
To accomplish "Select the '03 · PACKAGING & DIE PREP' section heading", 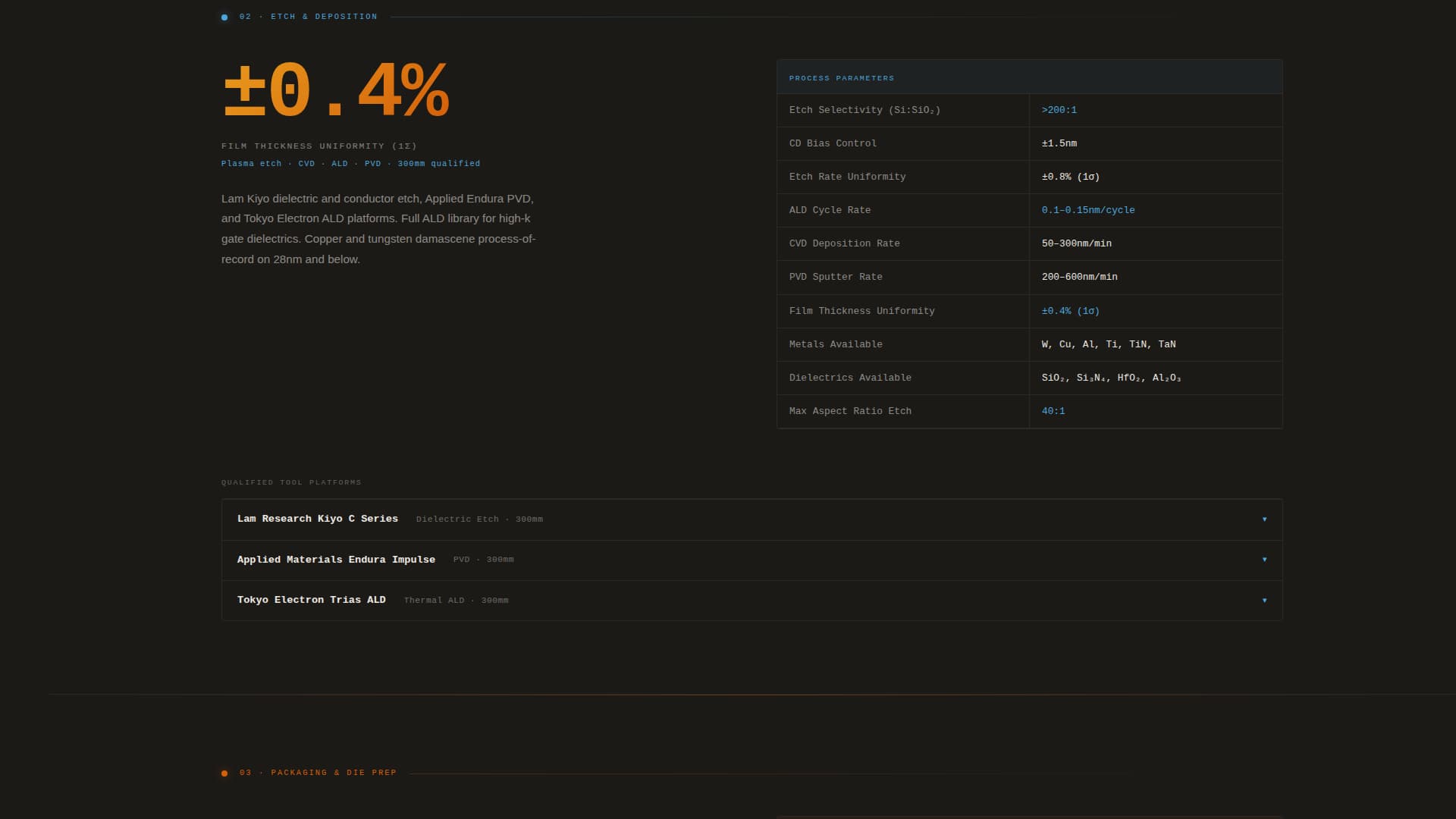I will coord(318,773).
